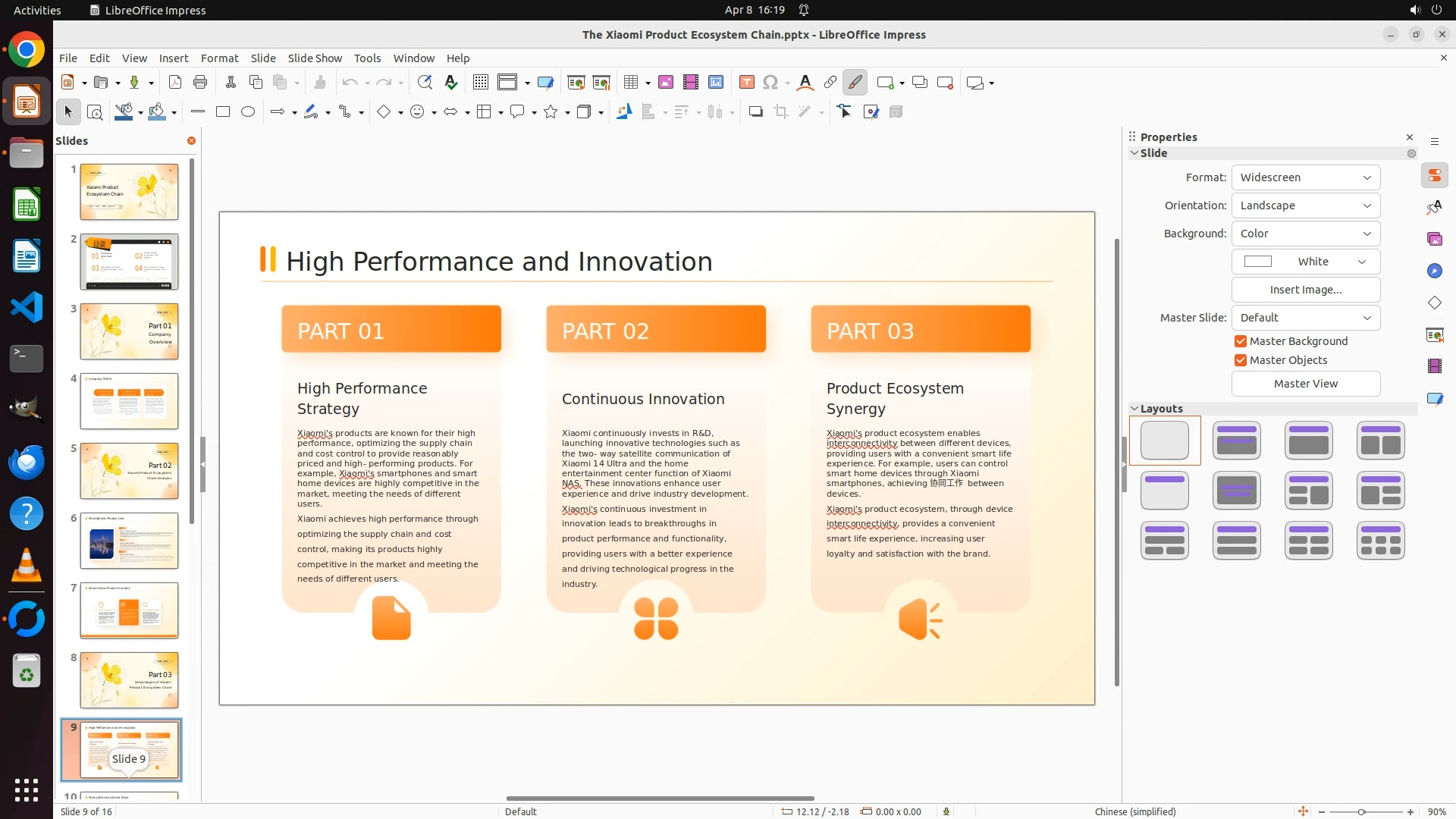Toggle the Insert Hyperlink toolbar button
Viewport: 1456px width, 819px height.
click(x=830, y=83)
